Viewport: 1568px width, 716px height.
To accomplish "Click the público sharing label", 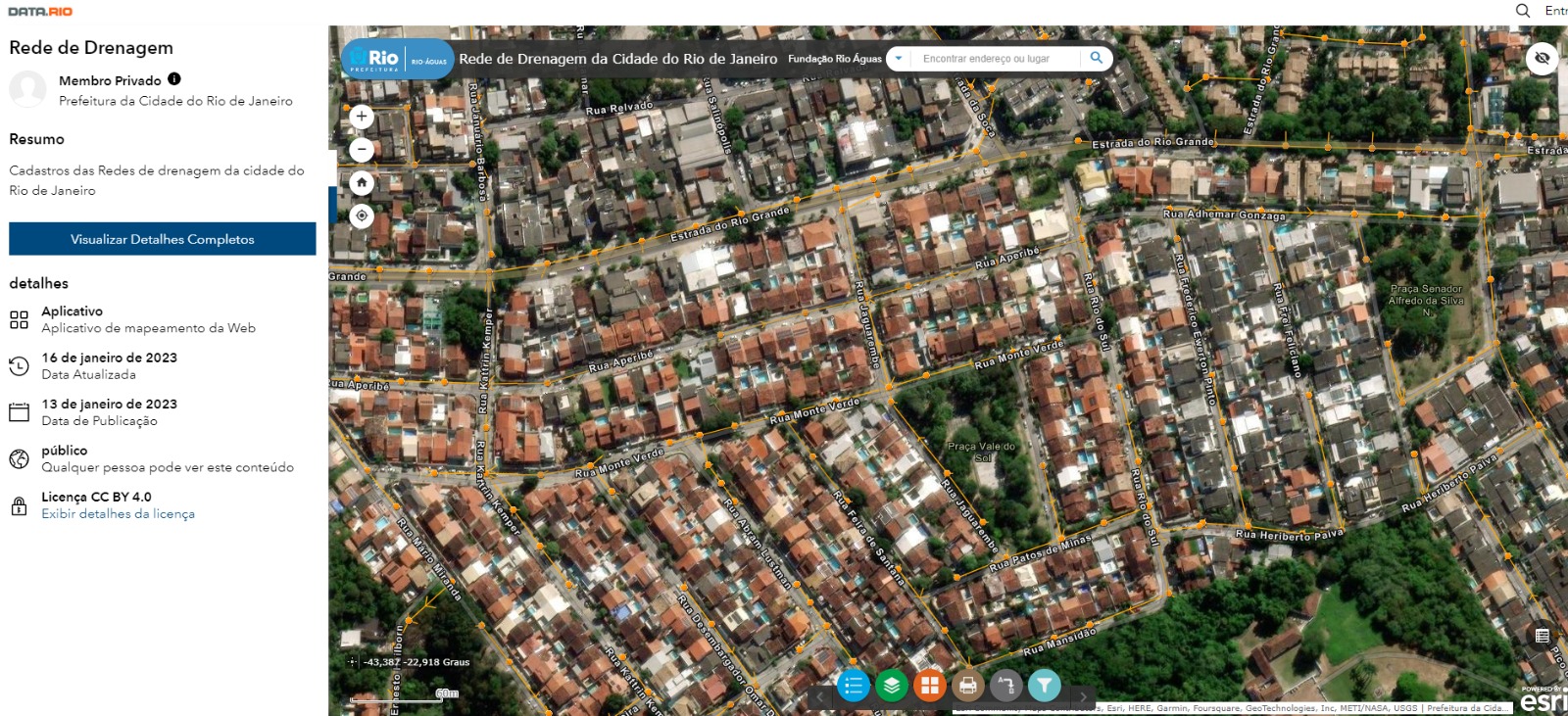I will (x=65, y=451).
